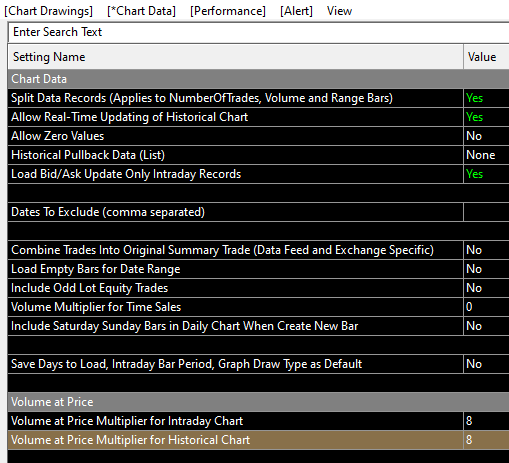Select the Chart Data tab
This screenshot has height=463, width=509.
pyautogui.click(x=141, y=11)
